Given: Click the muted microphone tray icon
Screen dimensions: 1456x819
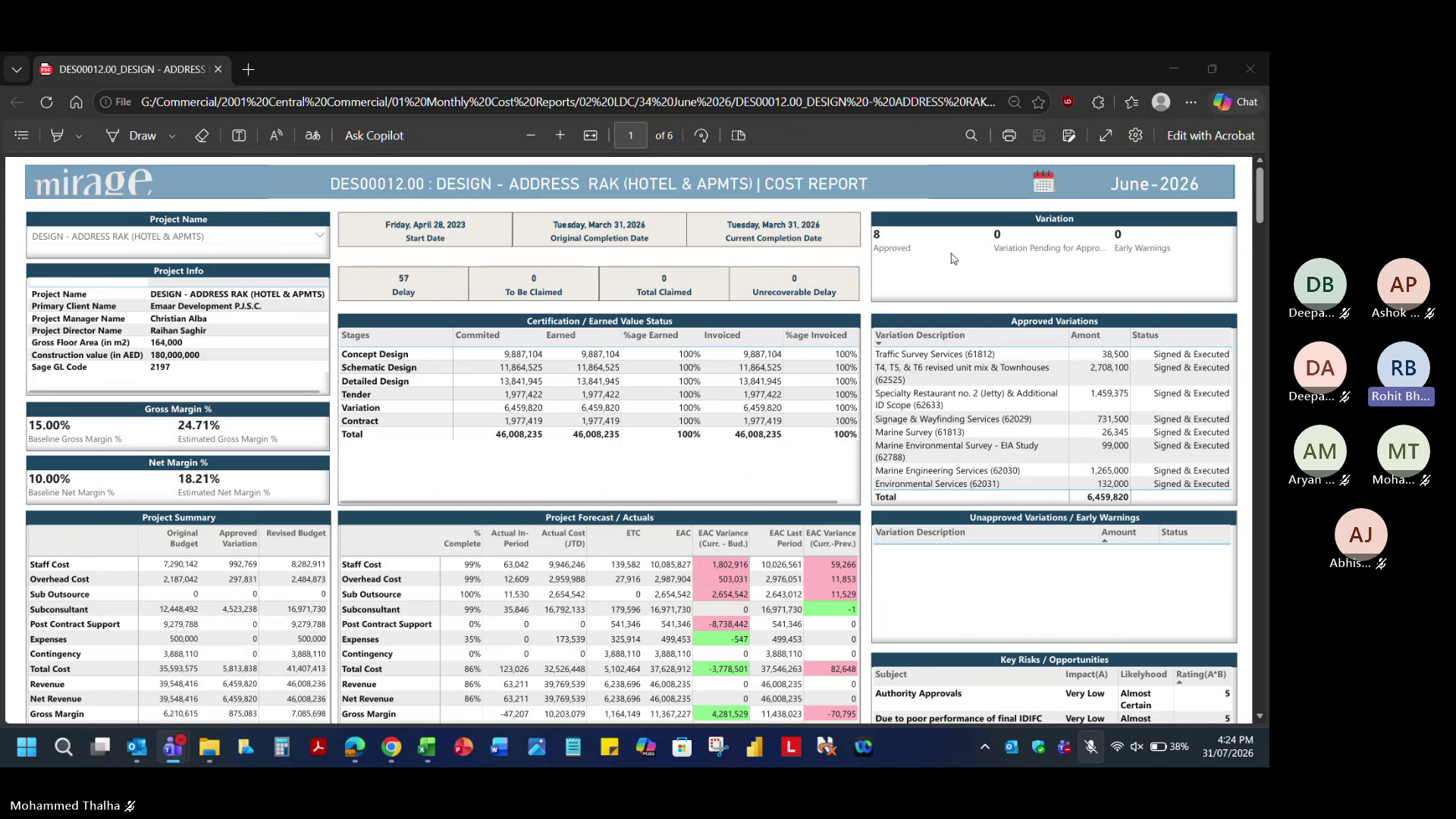Looking at the screenshot, I should (1090, 747).
